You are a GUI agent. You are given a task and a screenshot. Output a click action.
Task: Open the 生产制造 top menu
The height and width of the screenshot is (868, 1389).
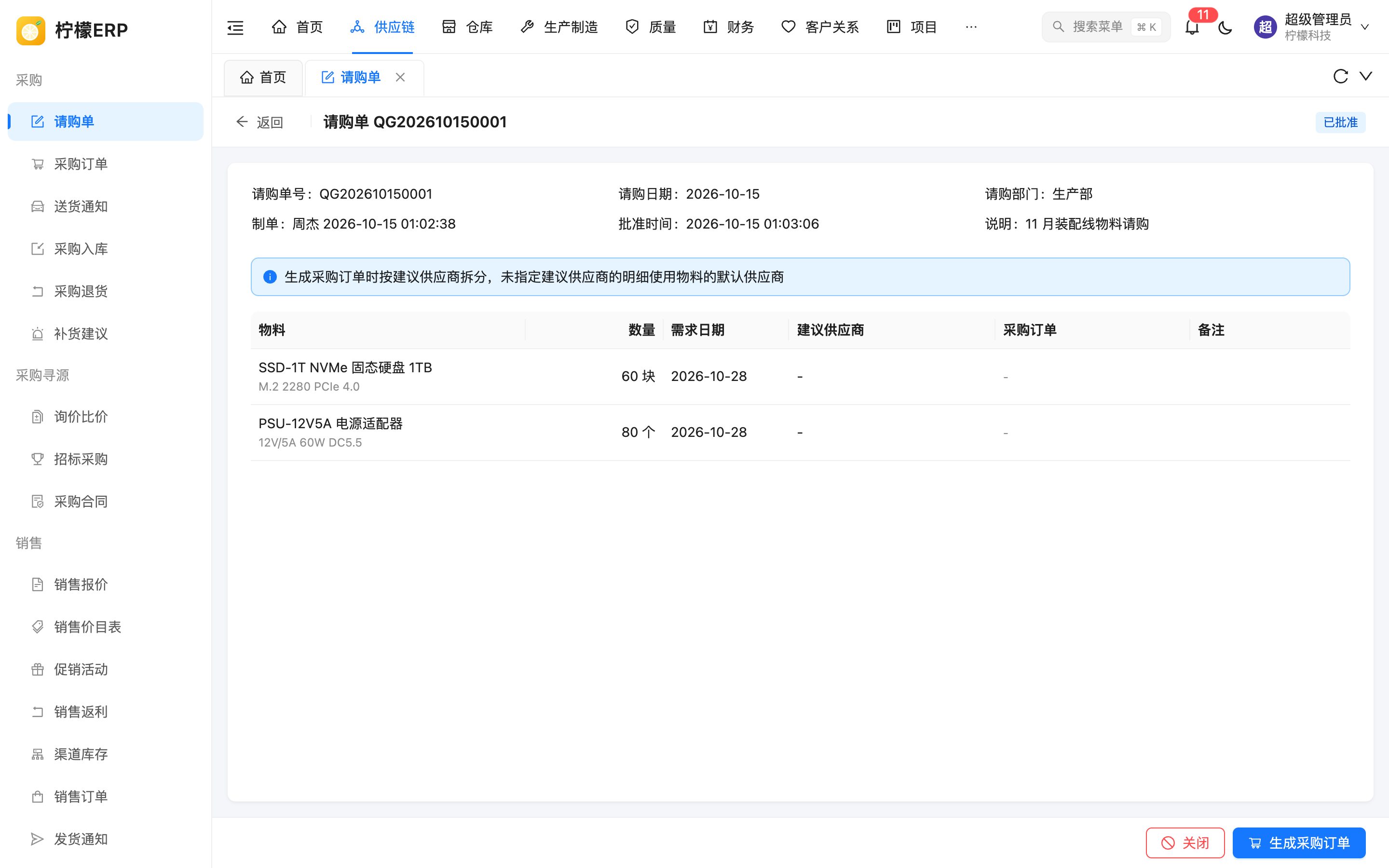(x=559, y=27)
